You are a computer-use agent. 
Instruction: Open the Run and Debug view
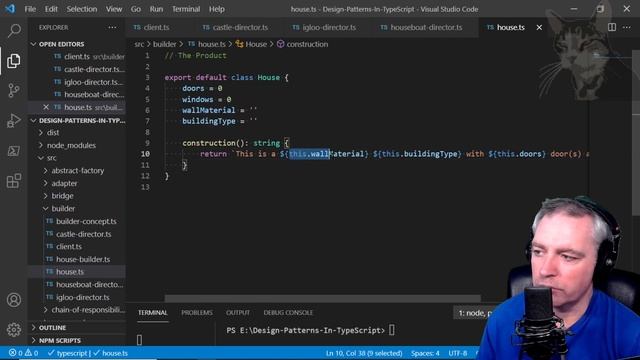14,120
